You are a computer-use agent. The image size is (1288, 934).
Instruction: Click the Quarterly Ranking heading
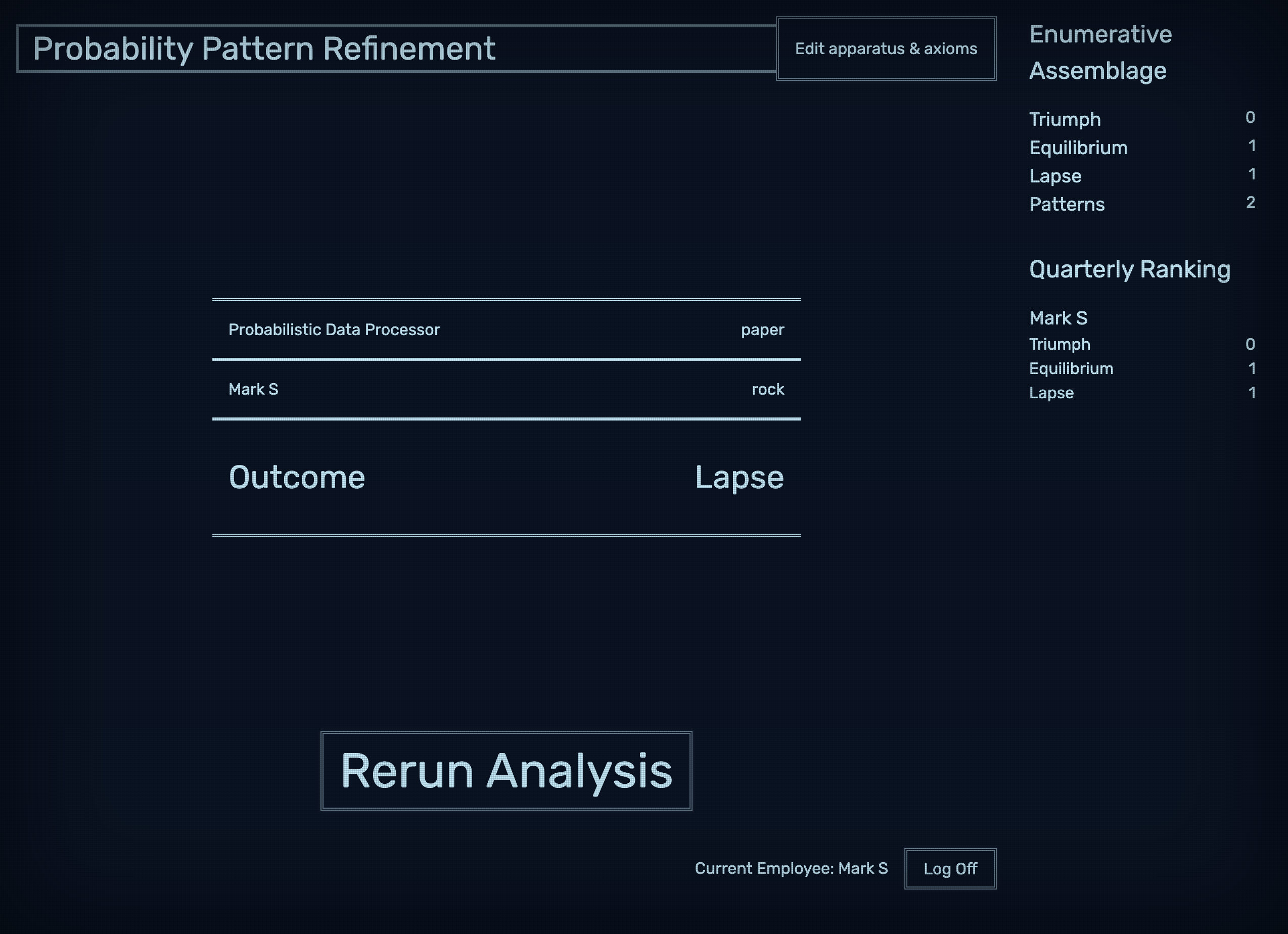click(1129, 269)
